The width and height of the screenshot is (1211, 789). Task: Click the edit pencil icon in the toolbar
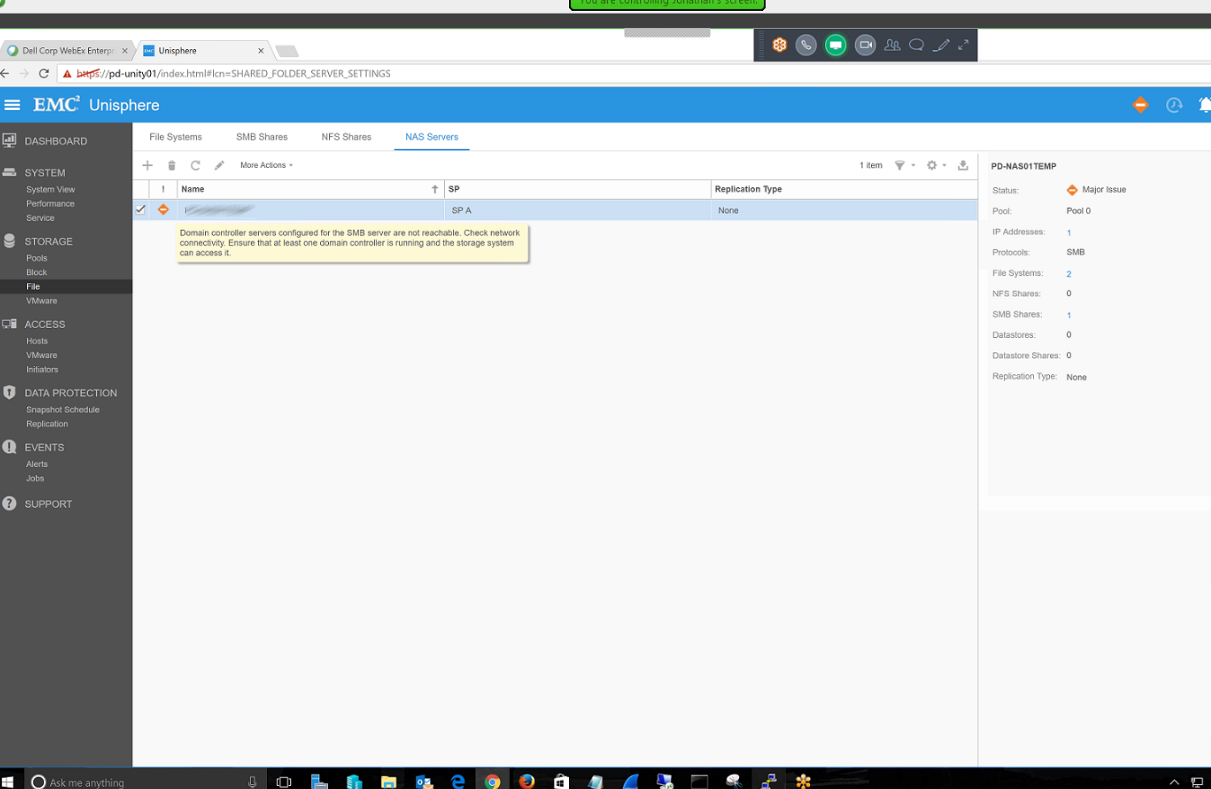219,165
